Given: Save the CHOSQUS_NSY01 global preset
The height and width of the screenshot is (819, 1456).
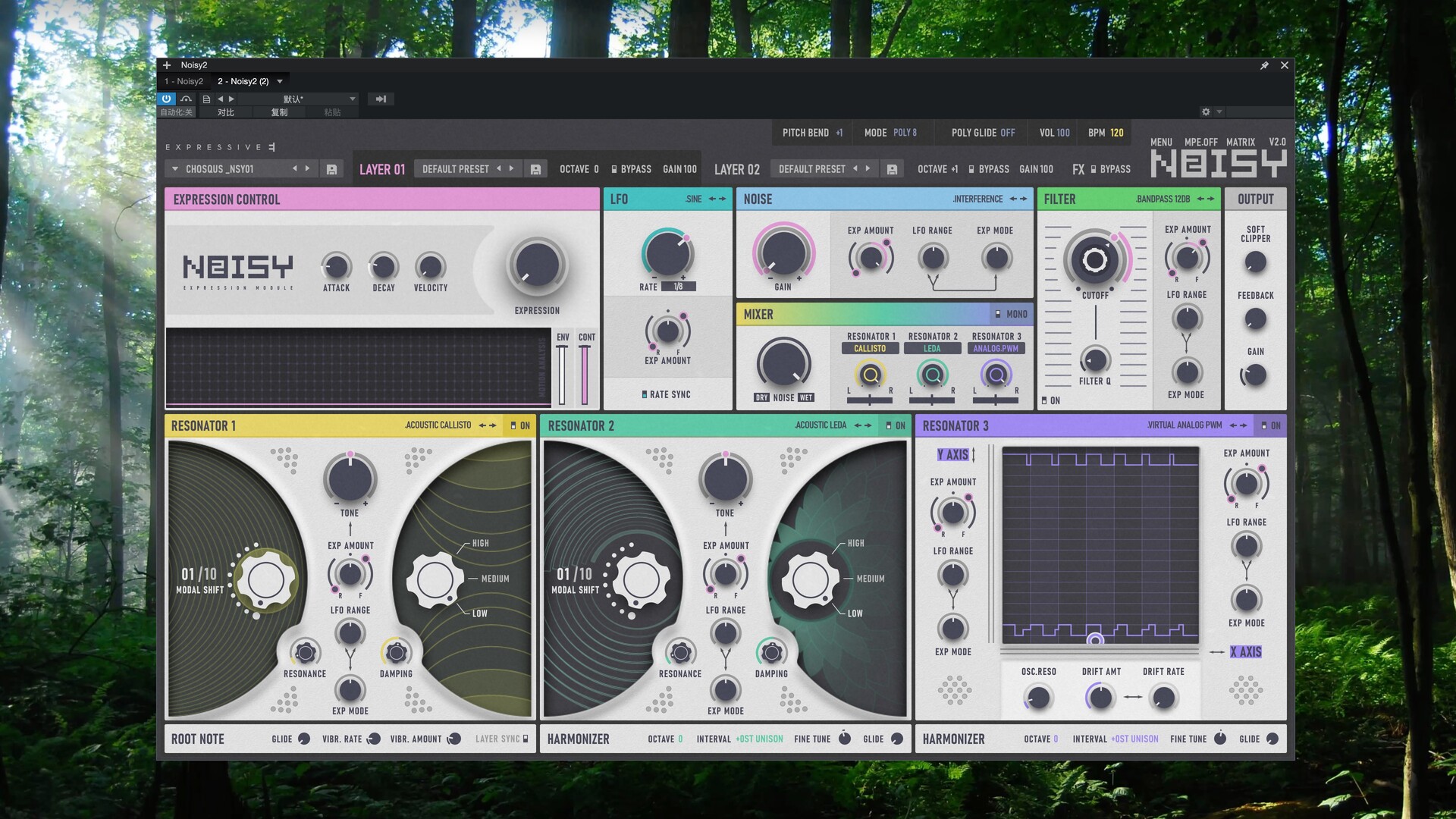Looking at the screenshot, I should pos(331,170).
